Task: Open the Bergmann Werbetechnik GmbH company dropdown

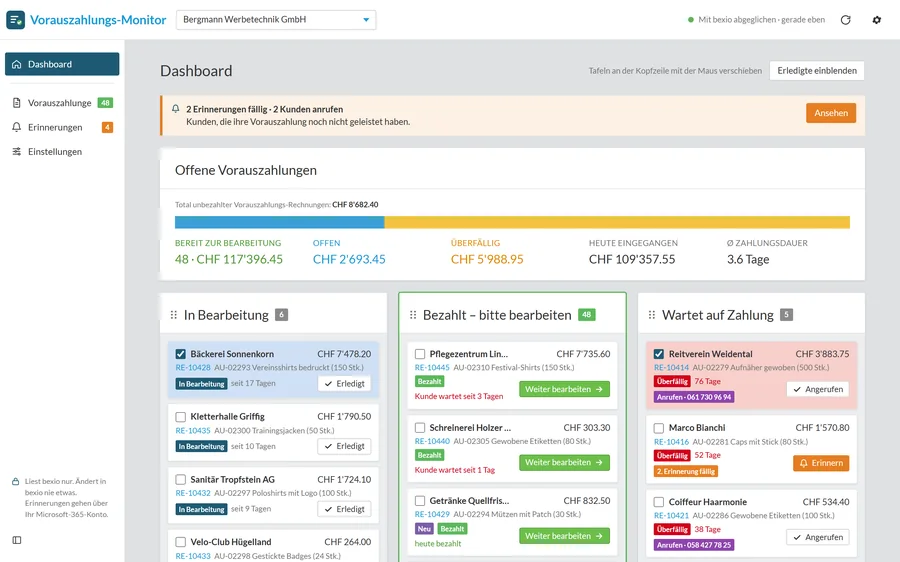Action: click(x=276, y=20)
